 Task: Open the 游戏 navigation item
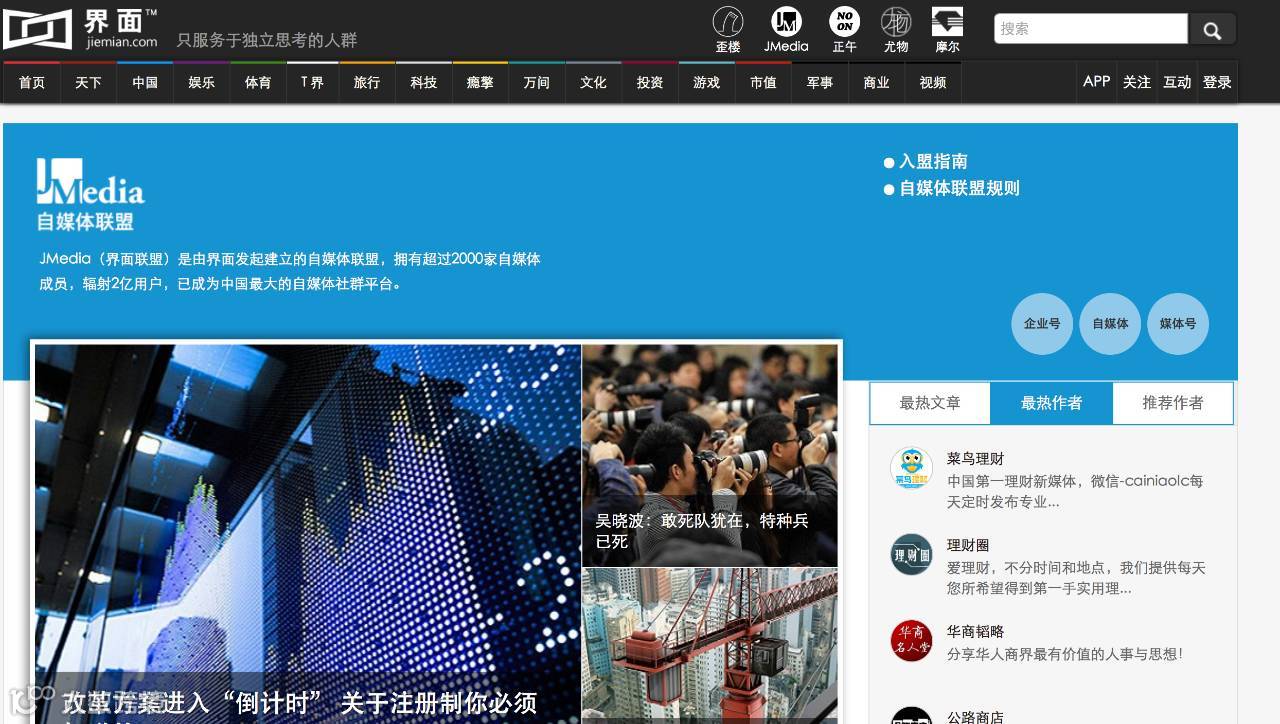pos(706,83)
